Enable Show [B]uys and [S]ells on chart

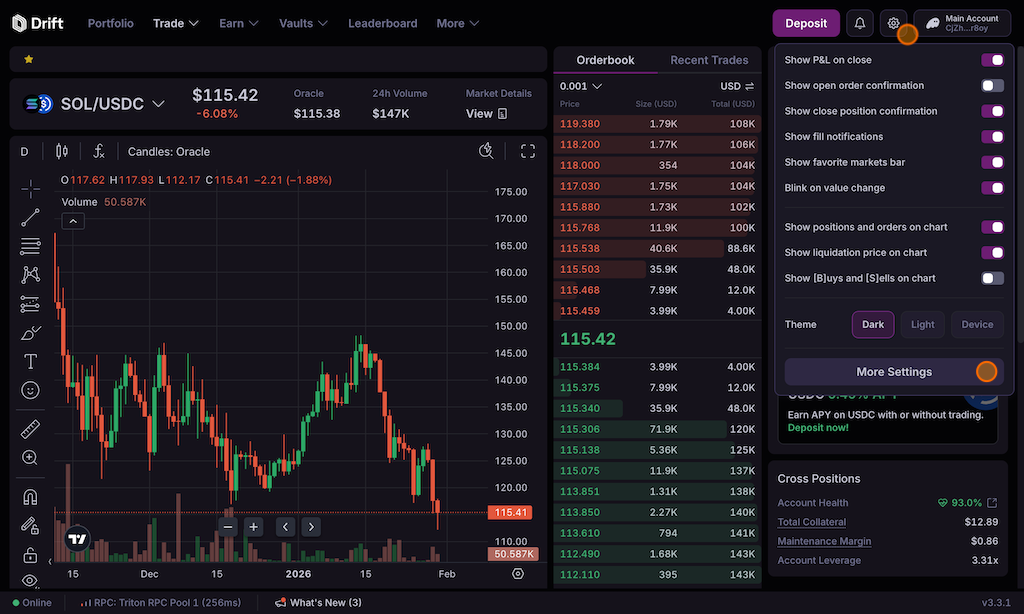992,279
